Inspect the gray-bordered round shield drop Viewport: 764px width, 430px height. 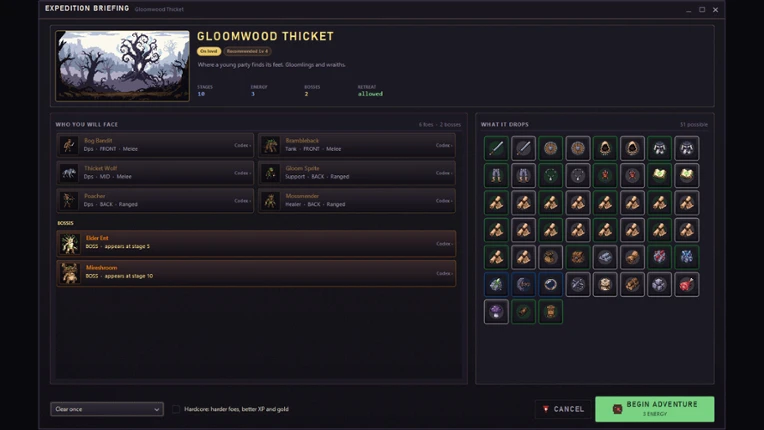coord(578,148)
